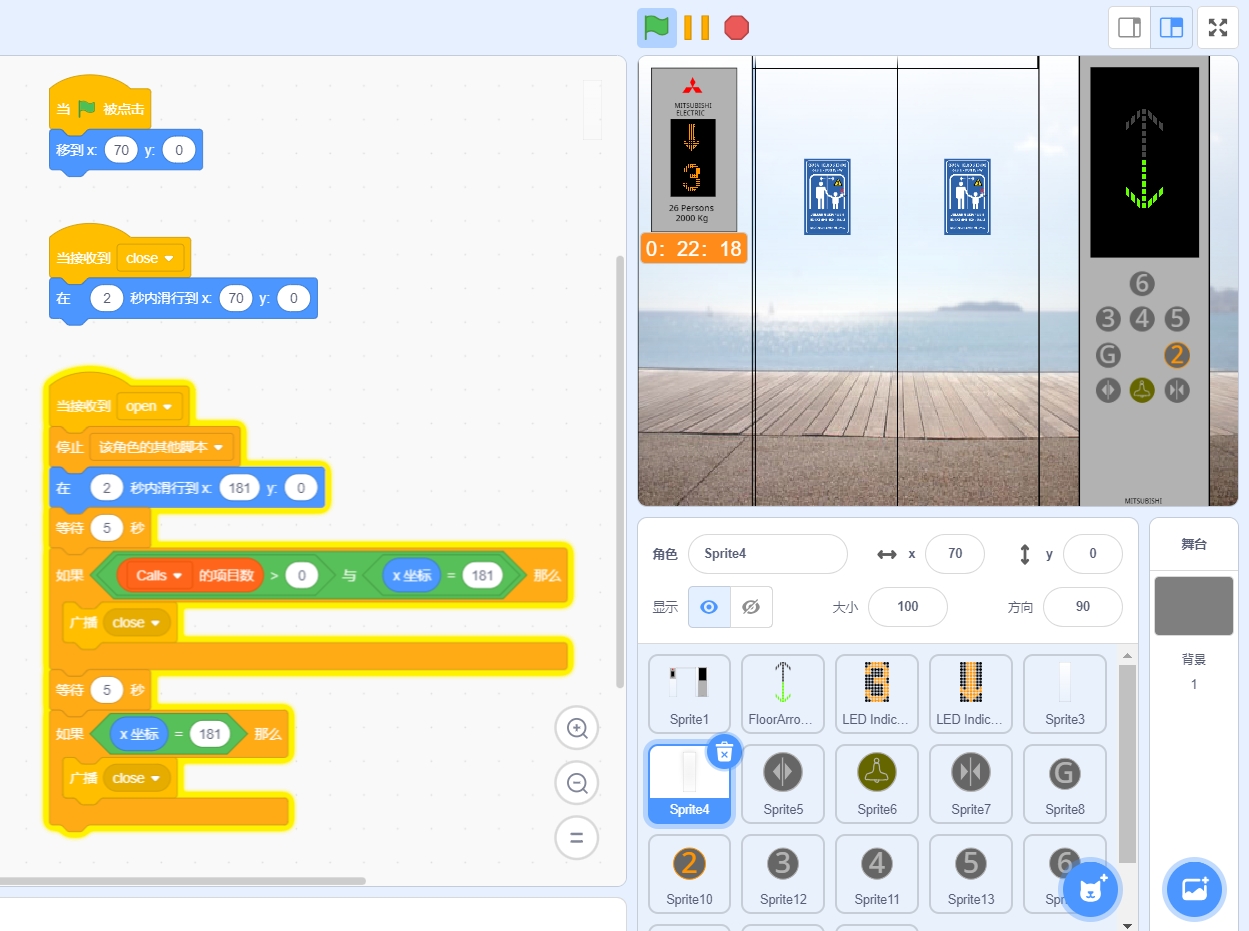Edit sprite size field 100
This screenshot has width=1249, height=931.
(x=908, y=606)
